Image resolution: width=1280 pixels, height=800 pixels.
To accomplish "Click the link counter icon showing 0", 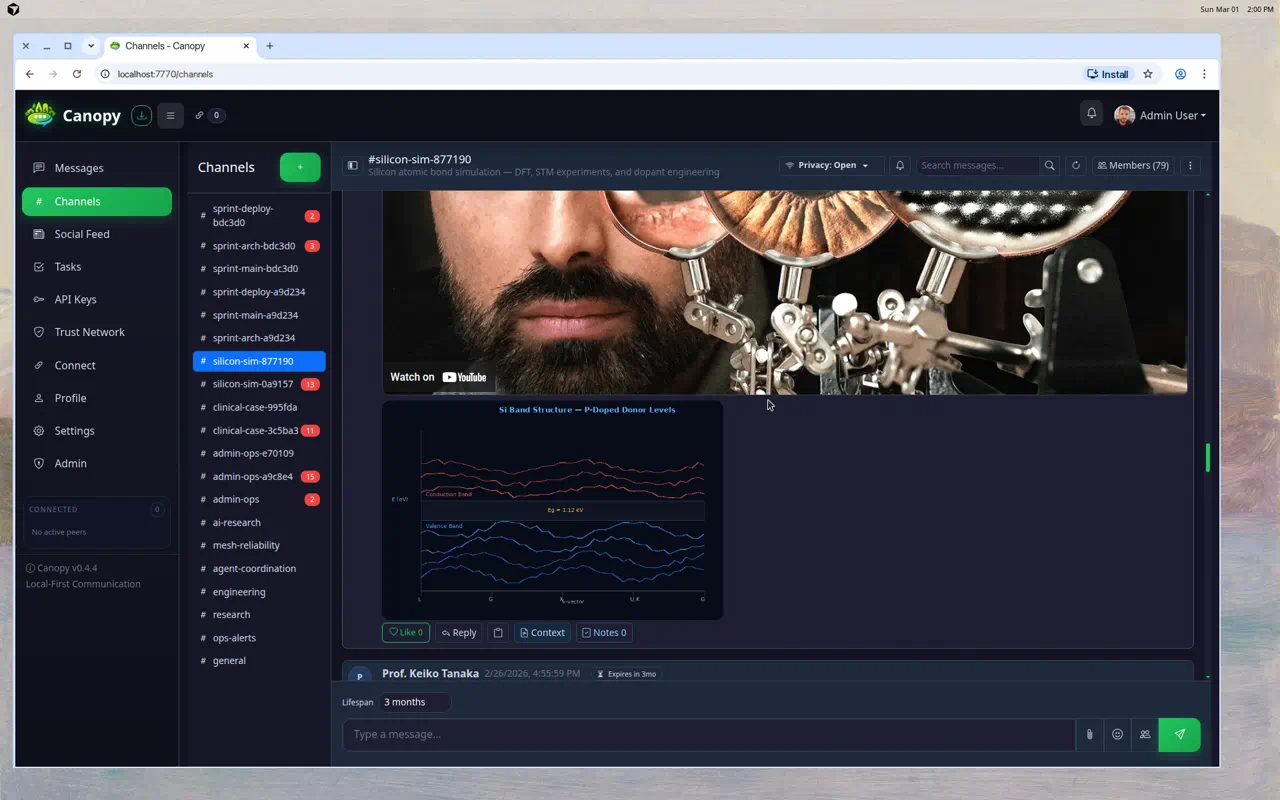I will (209, 115).
